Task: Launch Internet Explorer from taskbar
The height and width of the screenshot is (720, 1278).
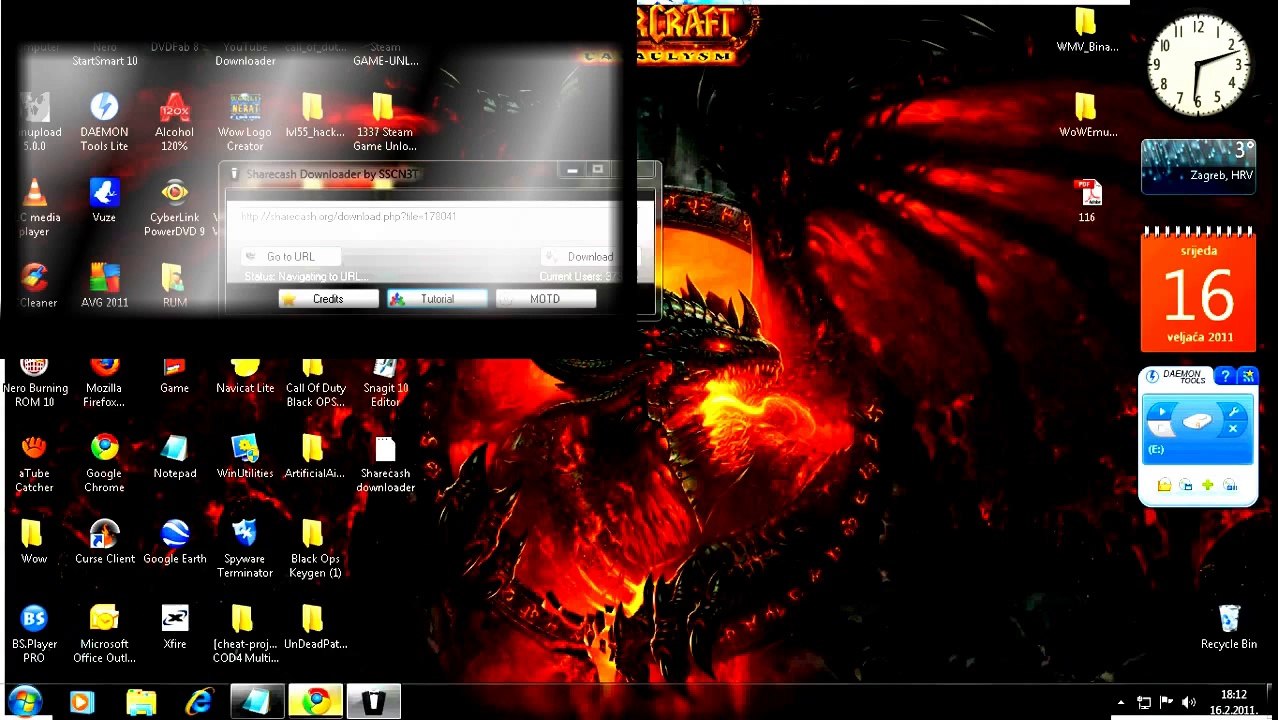Action: click(x=199, y=702)
